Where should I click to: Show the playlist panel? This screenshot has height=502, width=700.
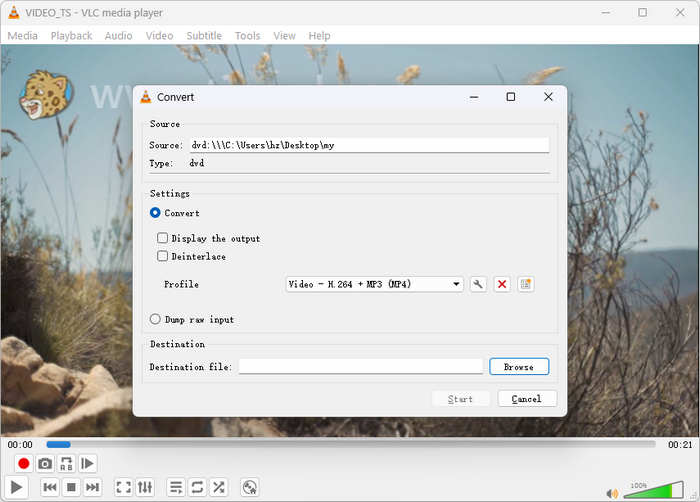coord(176,487)
